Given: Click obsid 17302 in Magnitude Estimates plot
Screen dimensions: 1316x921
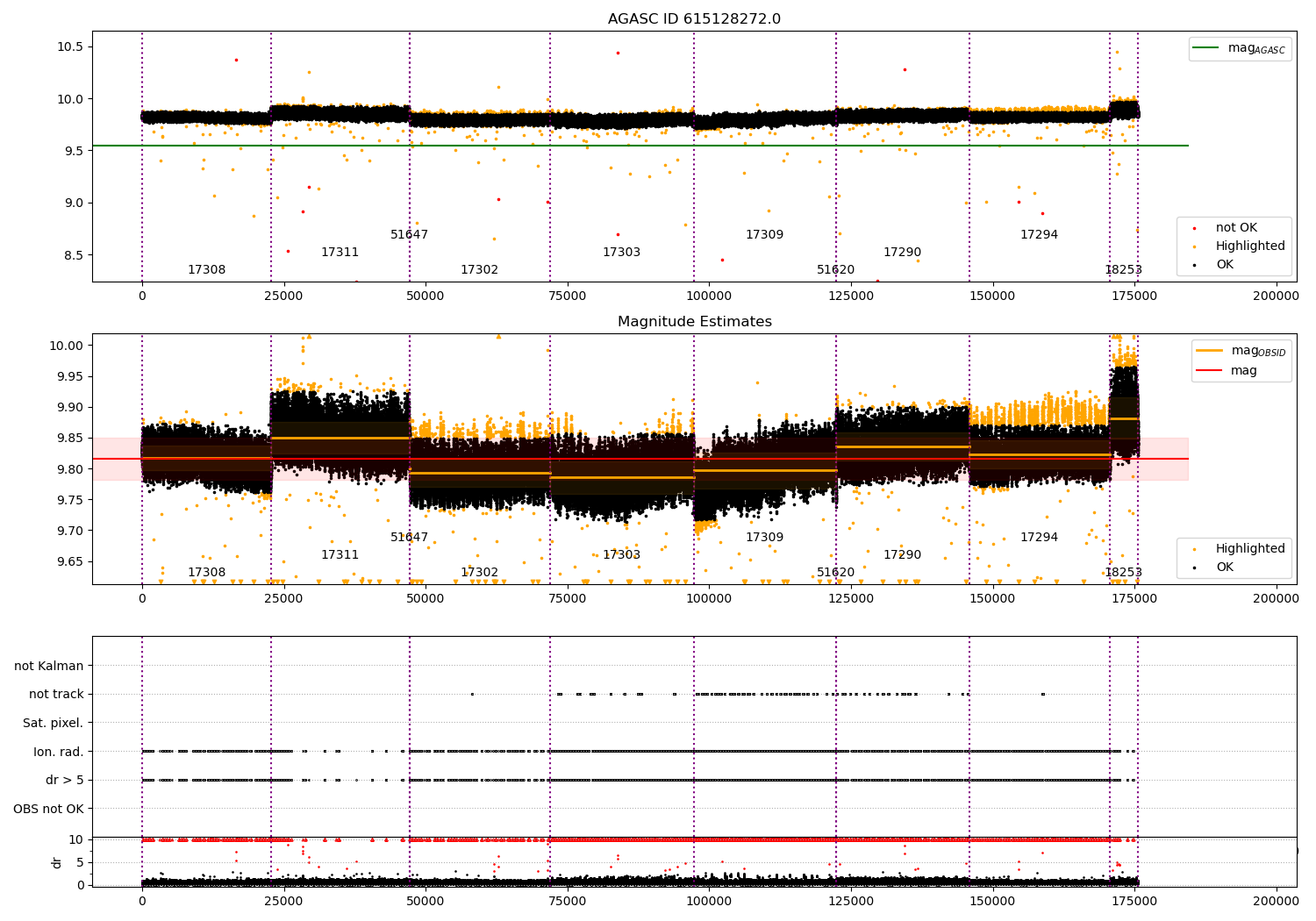Looking at the screenshot, I should click(x=479, y=573).
